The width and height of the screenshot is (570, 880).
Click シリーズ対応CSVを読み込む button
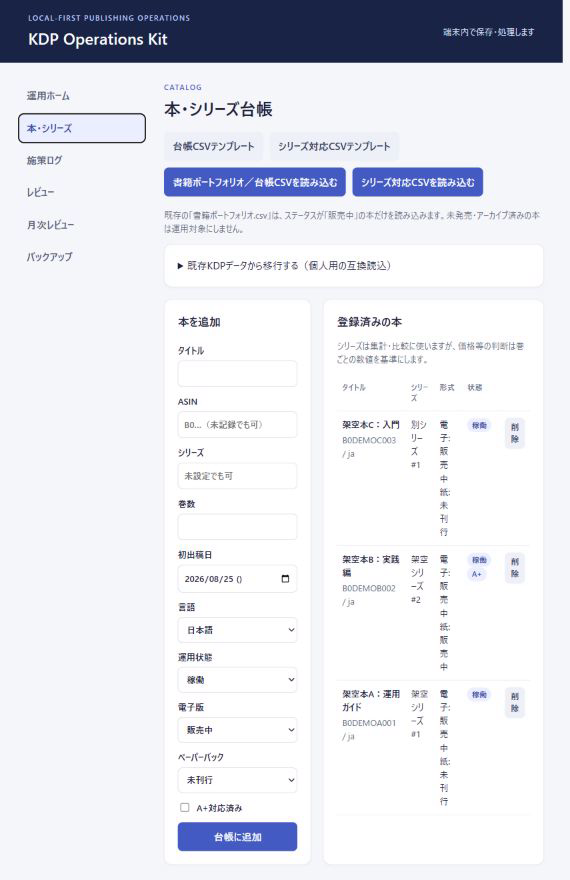click(x=417, y=182)
